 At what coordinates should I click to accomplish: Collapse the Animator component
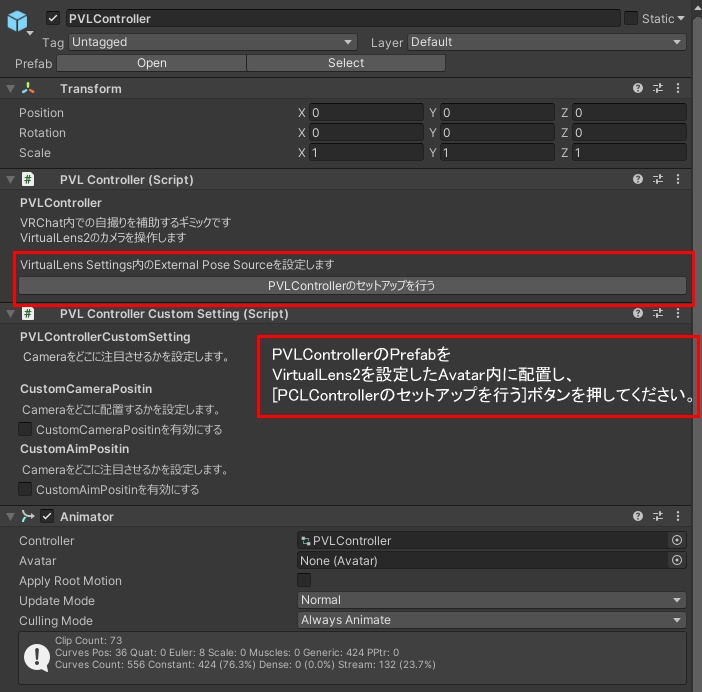[10, 517]
